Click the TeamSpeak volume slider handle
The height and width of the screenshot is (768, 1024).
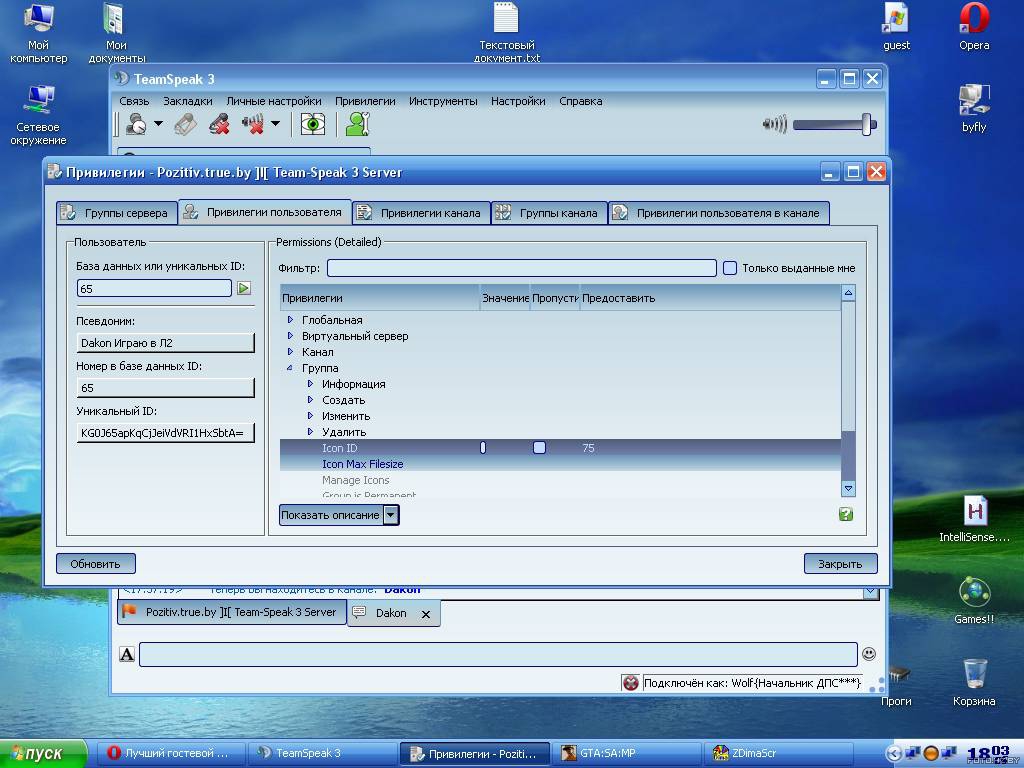(867, 124)
